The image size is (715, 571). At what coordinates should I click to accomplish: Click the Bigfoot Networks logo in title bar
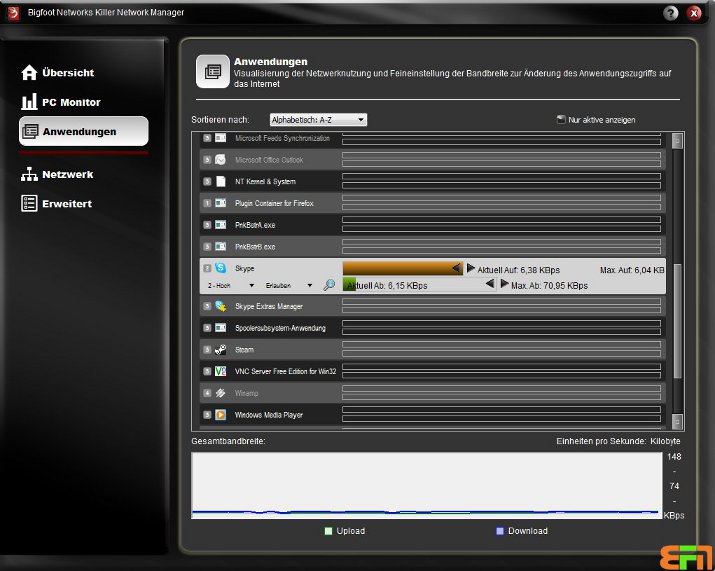pos(13,13)
